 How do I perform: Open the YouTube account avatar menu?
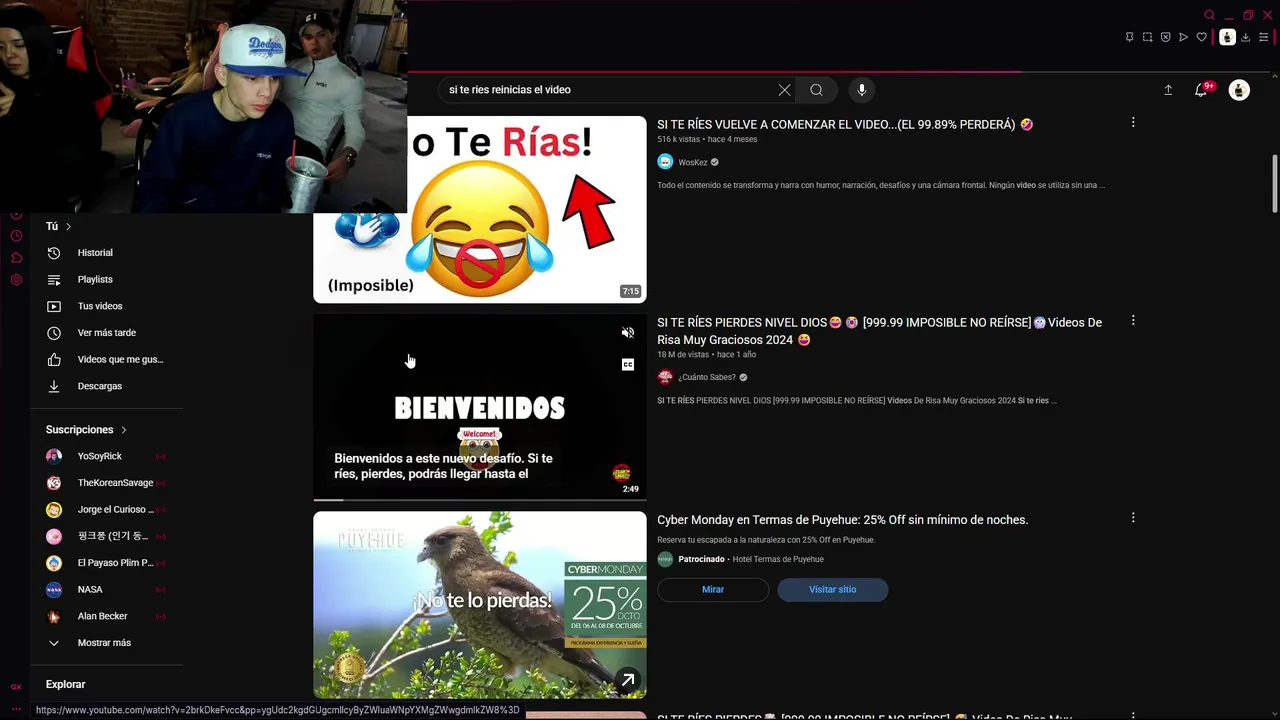[x=1239, y=90]
